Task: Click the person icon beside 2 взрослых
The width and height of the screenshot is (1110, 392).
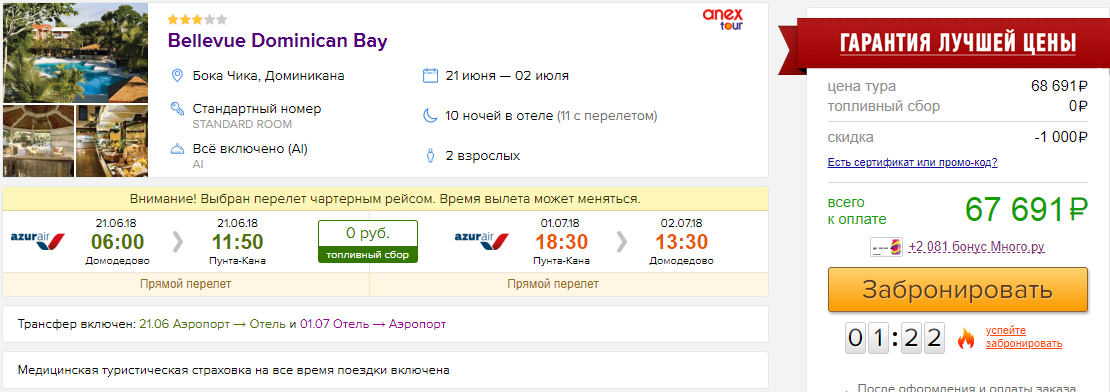Action: (430, 156)
